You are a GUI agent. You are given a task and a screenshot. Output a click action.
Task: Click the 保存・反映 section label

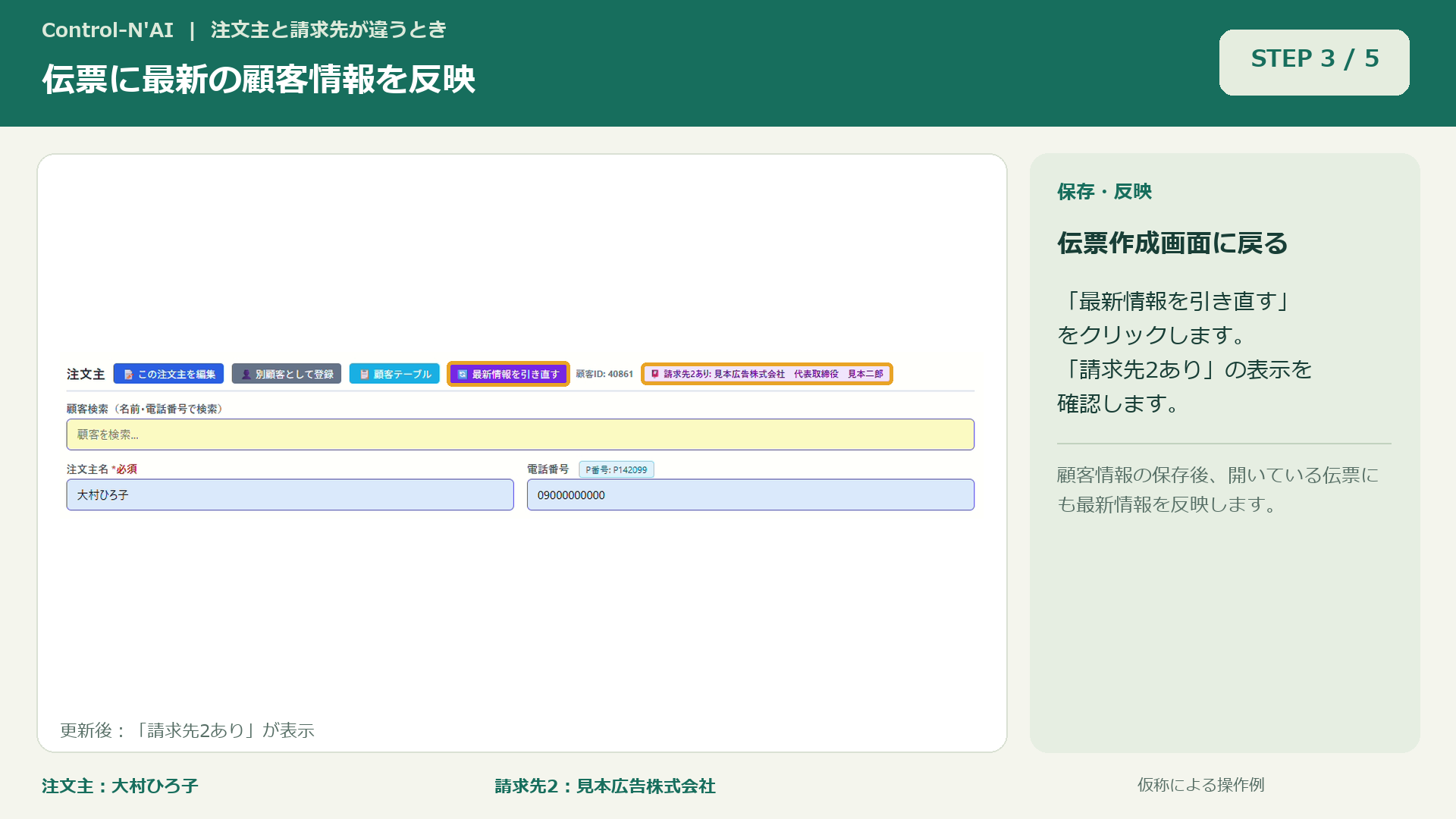[1104, 192]
